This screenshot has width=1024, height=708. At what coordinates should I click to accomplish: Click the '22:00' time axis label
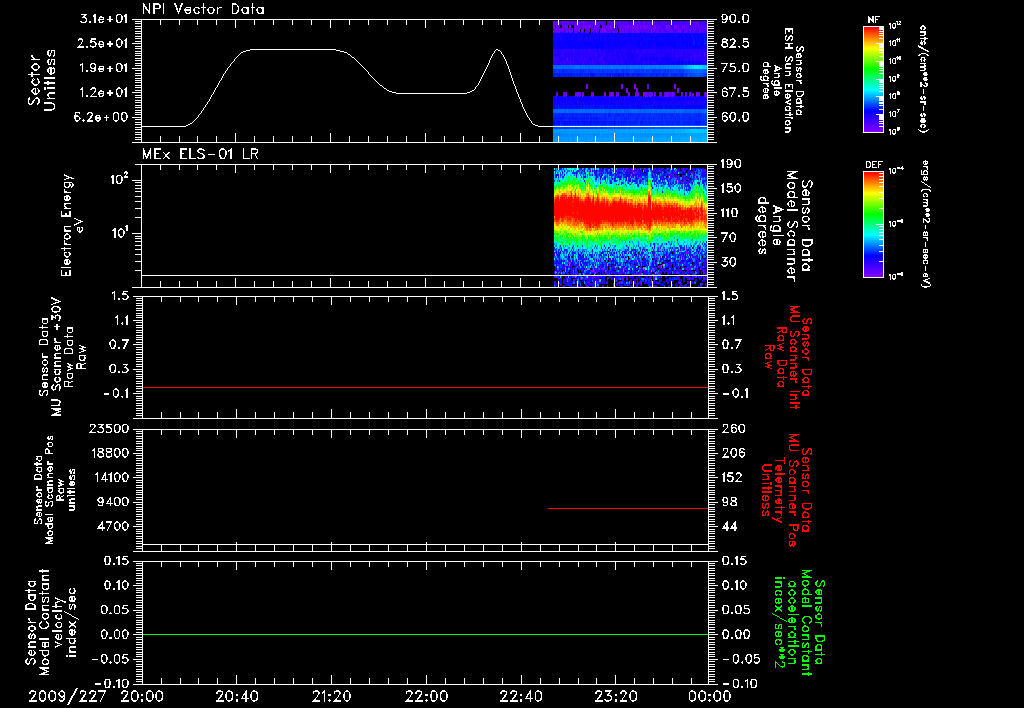point(426,696)
